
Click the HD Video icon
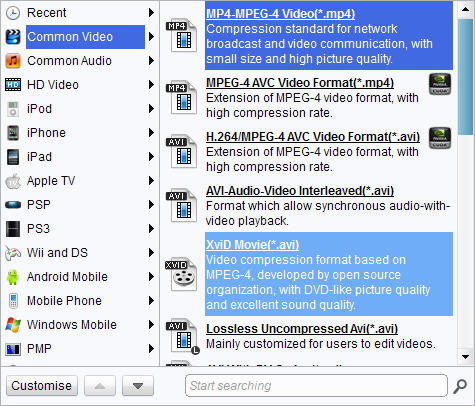[x=13, y=85]
